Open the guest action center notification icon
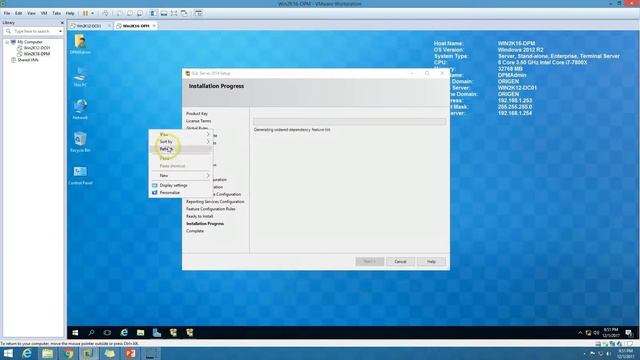The height and width of the screenshot is (360, 640). 629,333
